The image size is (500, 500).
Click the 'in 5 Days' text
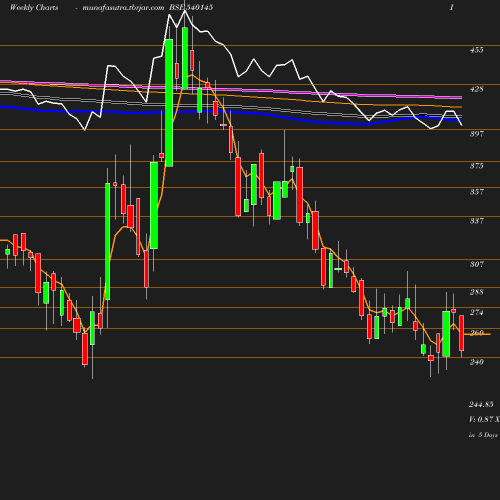tap(483, 435)
